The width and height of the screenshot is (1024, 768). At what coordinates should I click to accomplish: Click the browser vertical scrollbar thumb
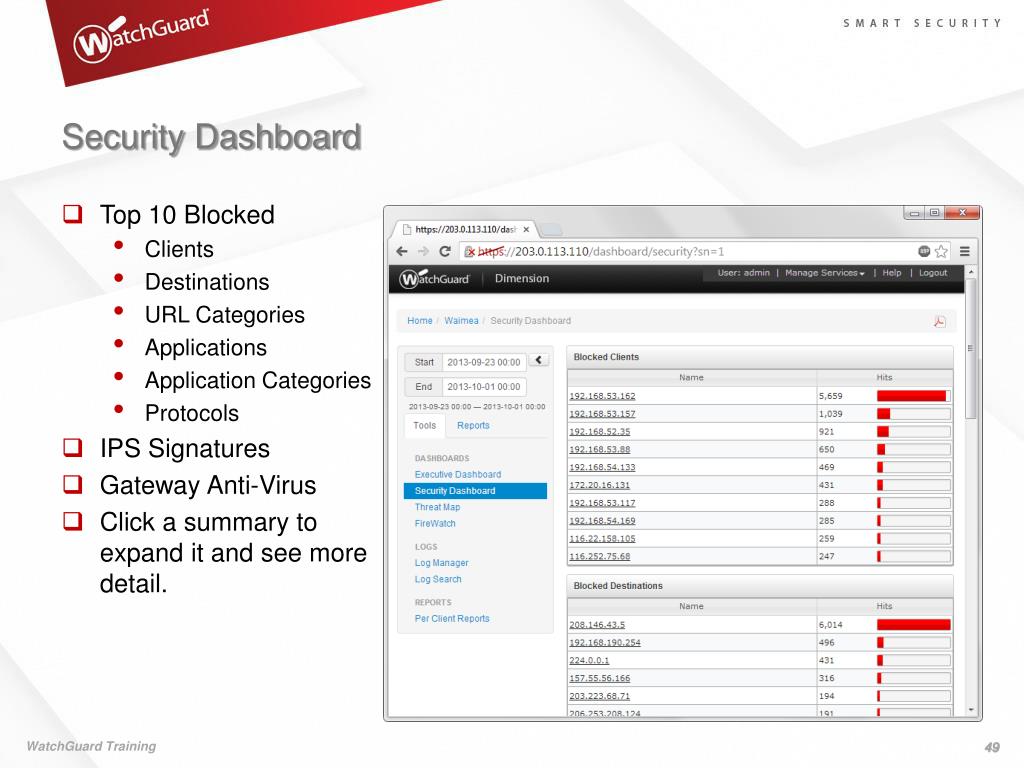pyautogui.click(x=971, y=348)
